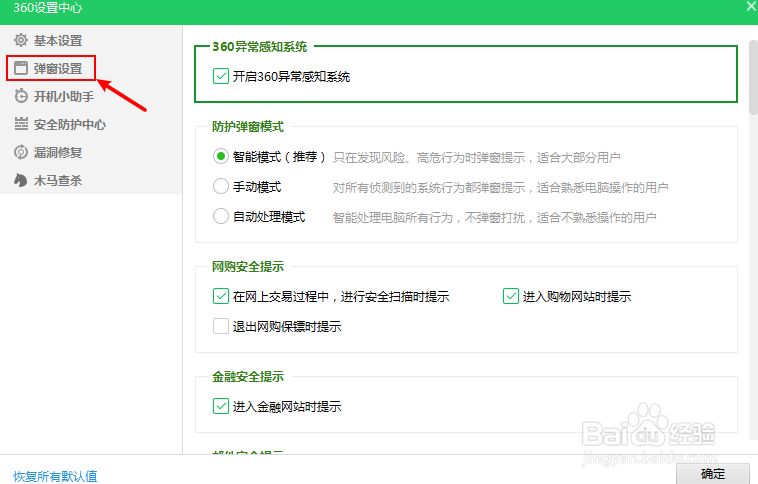
Task: Click the 360异常感知系统 group heading
Action: (260, 47)
